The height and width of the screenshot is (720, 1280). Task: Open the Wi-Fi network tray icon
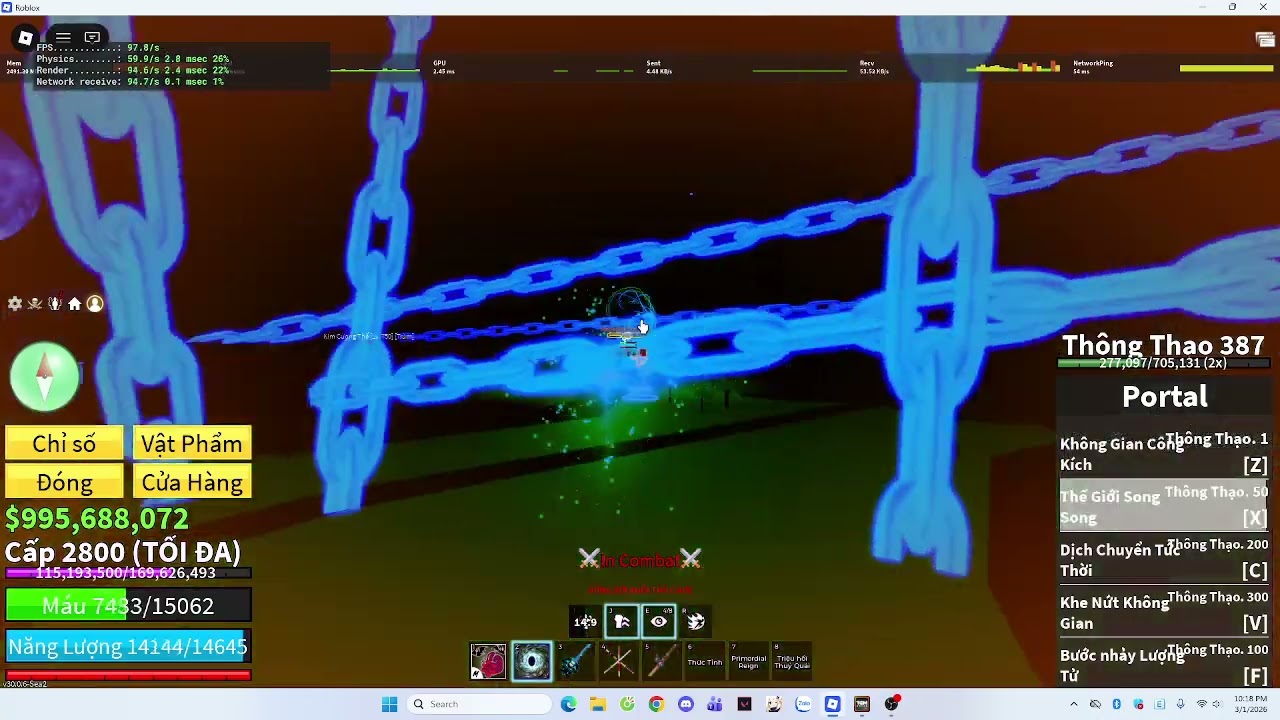point(1202,704)
